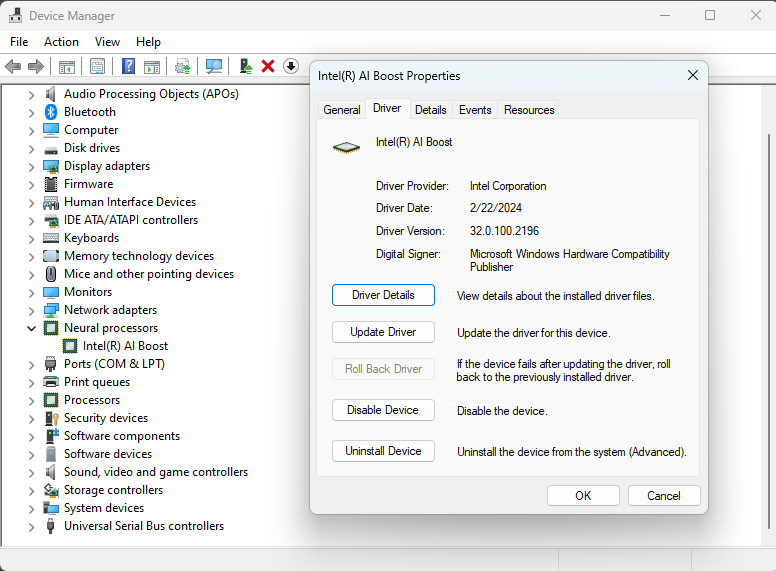Click the driver date 2/22/2024
The height and width of the screenshot is (571, 776).
[x=495, y=208]
